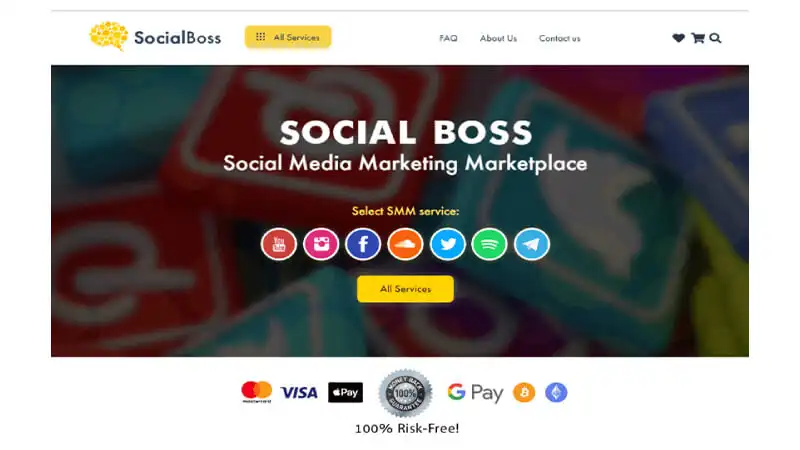Open the shopping cart icon

point(698,38)
